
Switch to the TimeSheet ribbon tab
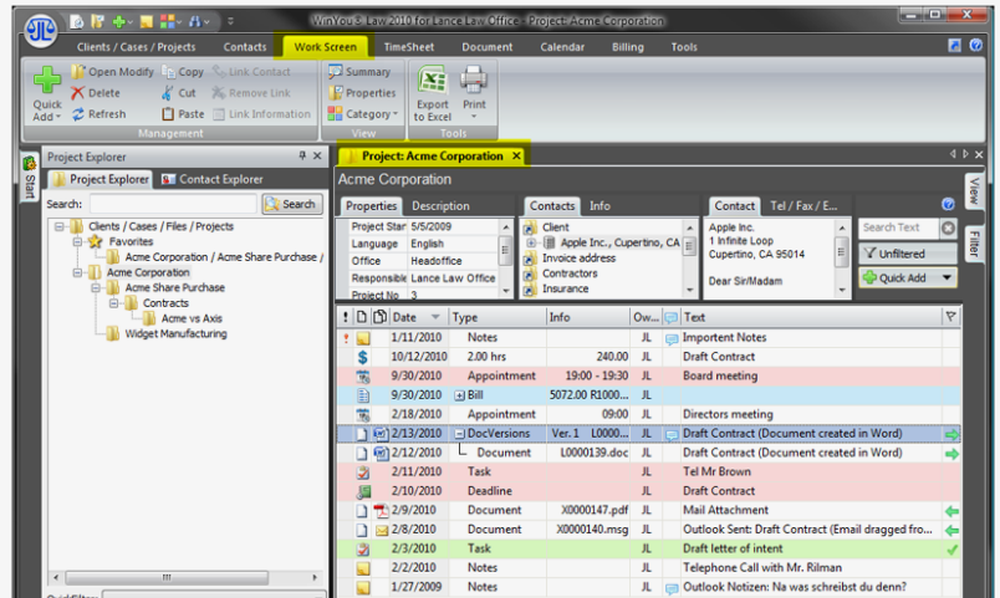coord(409,47)
